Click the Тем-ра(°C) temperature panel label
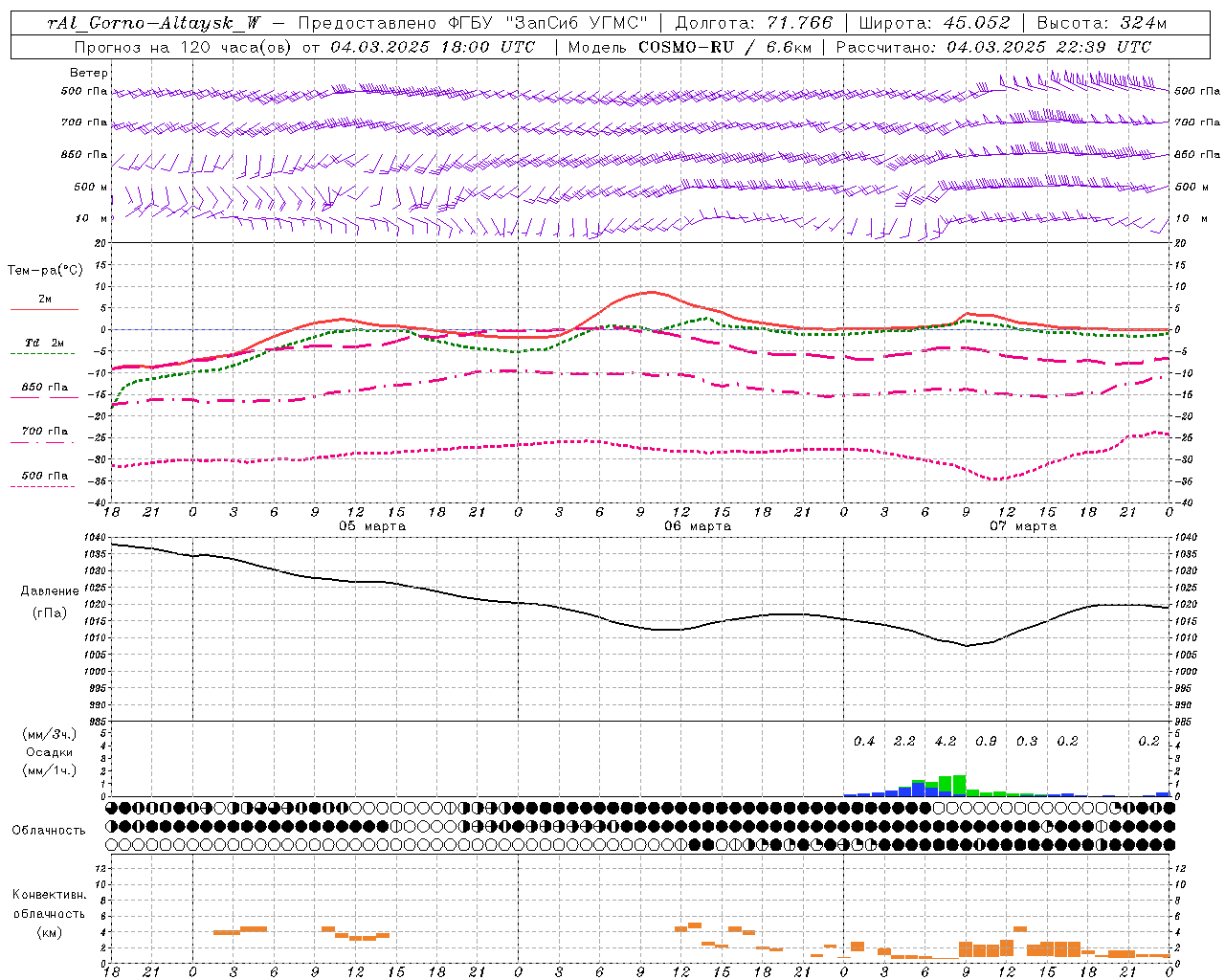Viewport: 1225px width, 980px height. 45,271
